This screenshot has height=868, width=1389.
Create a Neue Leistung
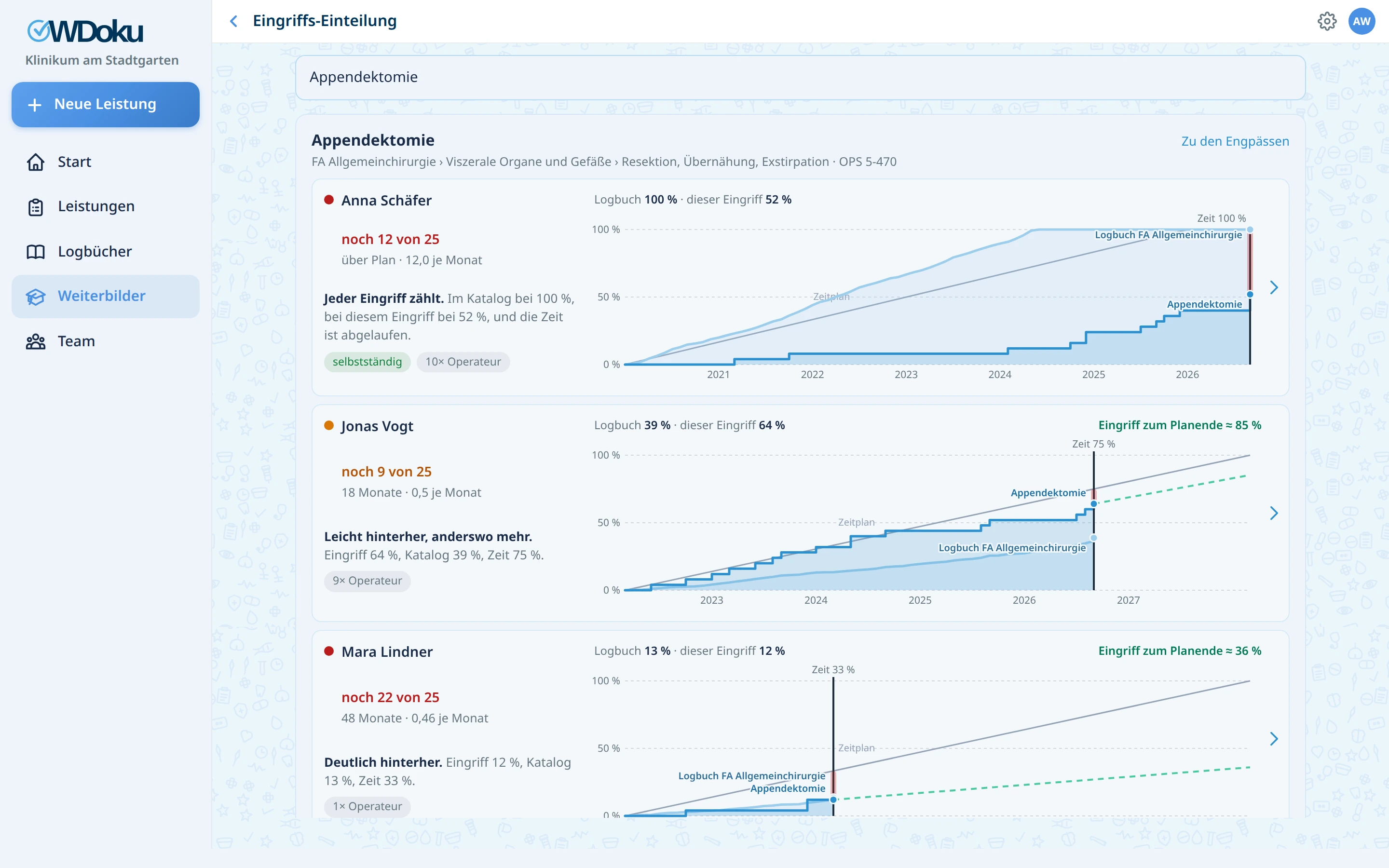[x=106, y=105]
